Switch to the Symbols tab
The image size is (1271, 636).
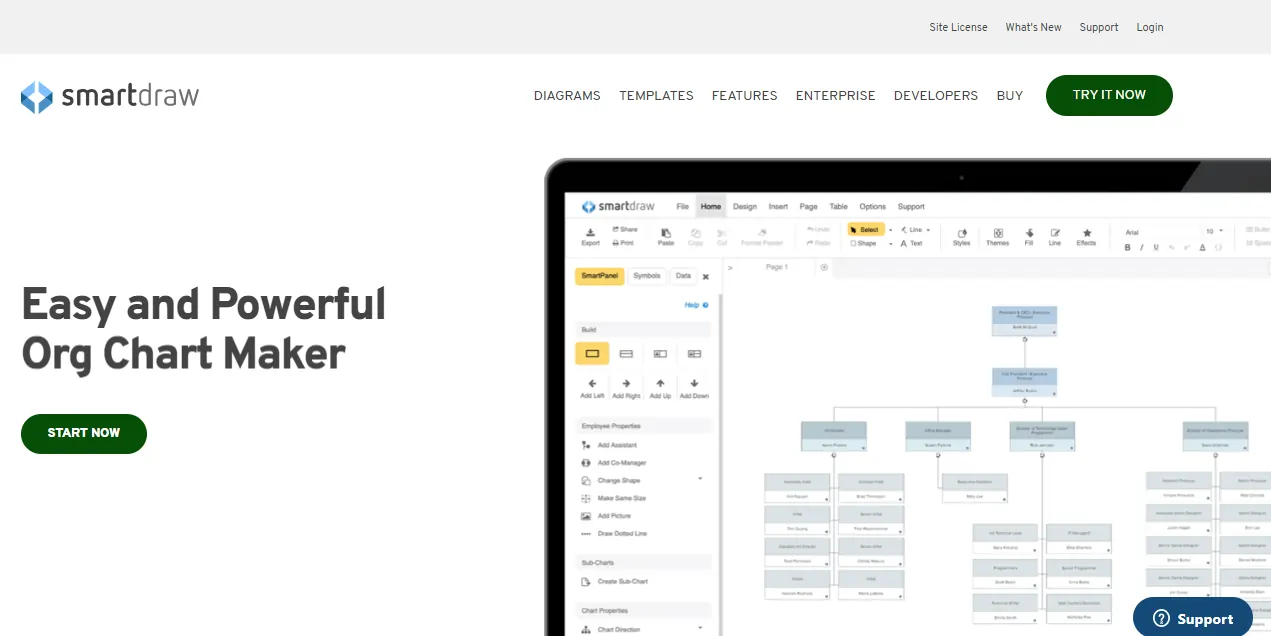pos(647,276)
